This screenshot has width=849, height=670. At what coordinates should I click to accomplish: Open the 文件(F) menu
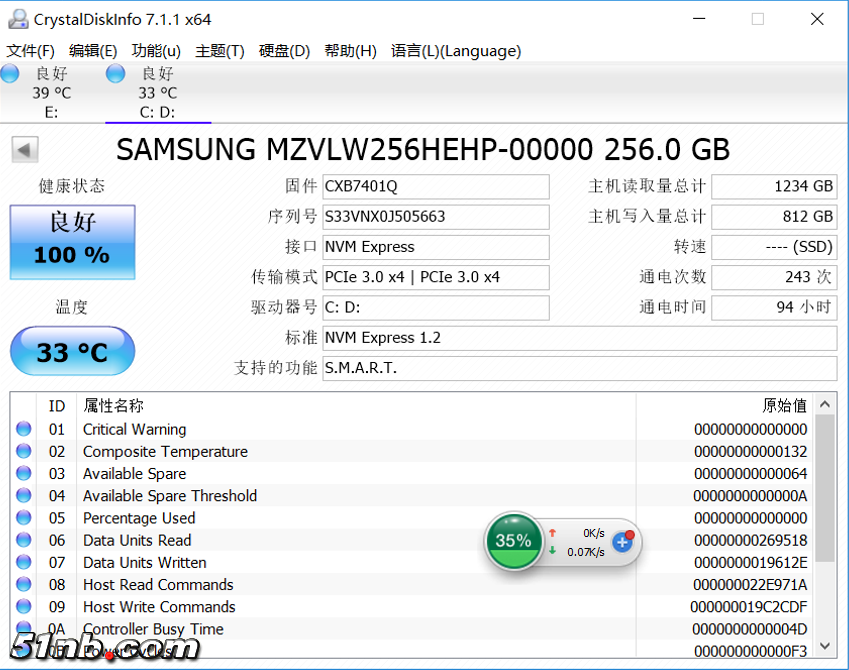point(30,51)
